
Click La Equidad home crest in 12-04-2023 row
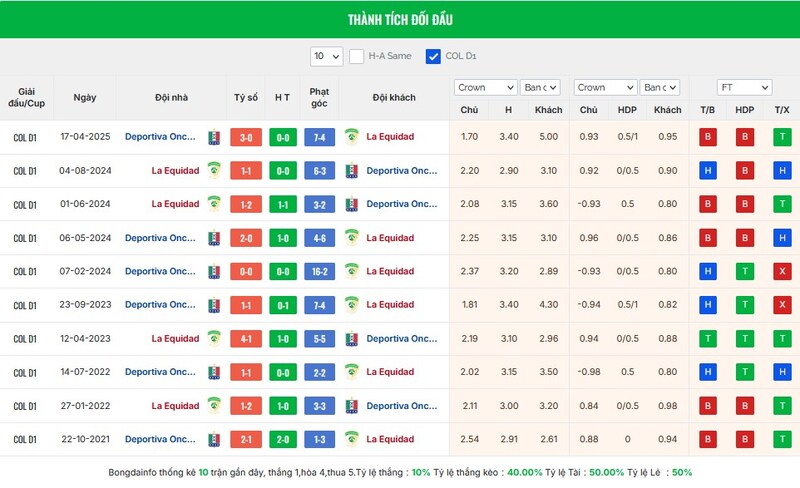[x=213, y=339]
